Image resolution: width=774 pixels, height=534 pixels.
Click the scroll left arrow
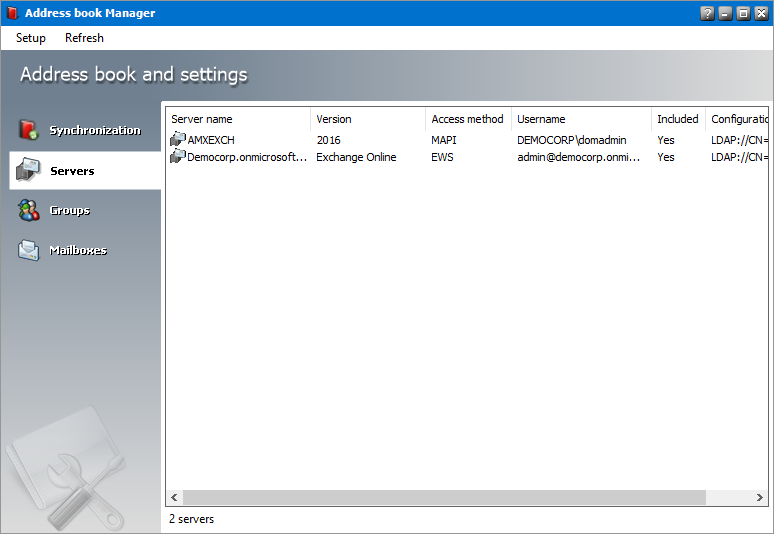pos(174,497)
